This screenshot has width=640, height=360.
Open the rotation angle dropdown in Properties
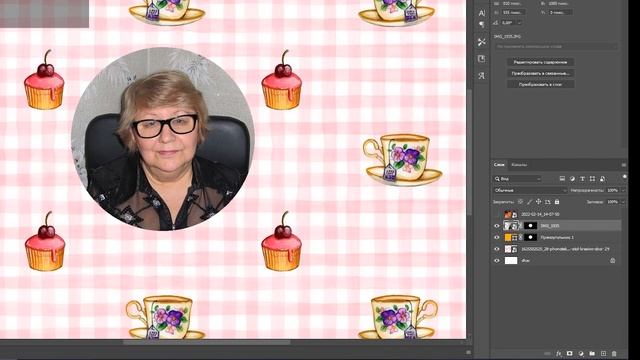pos(519,23)
